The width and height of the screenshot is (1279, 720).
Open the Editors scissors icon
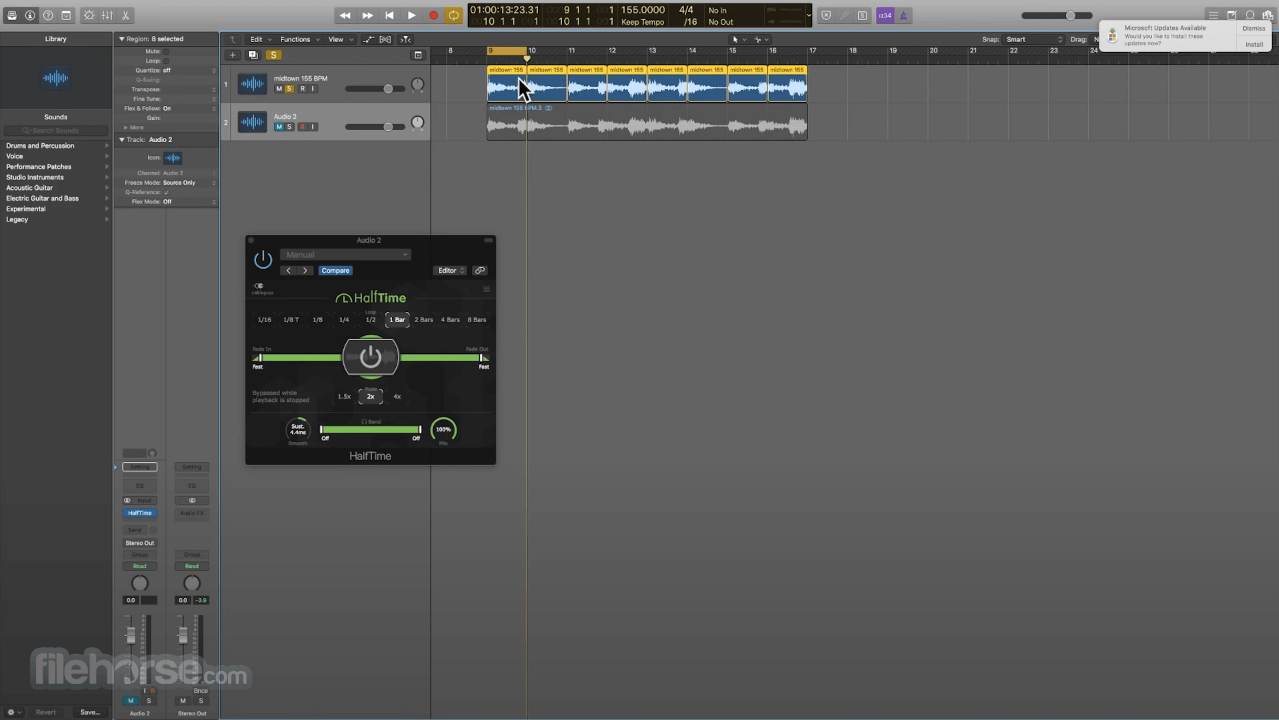127,15
